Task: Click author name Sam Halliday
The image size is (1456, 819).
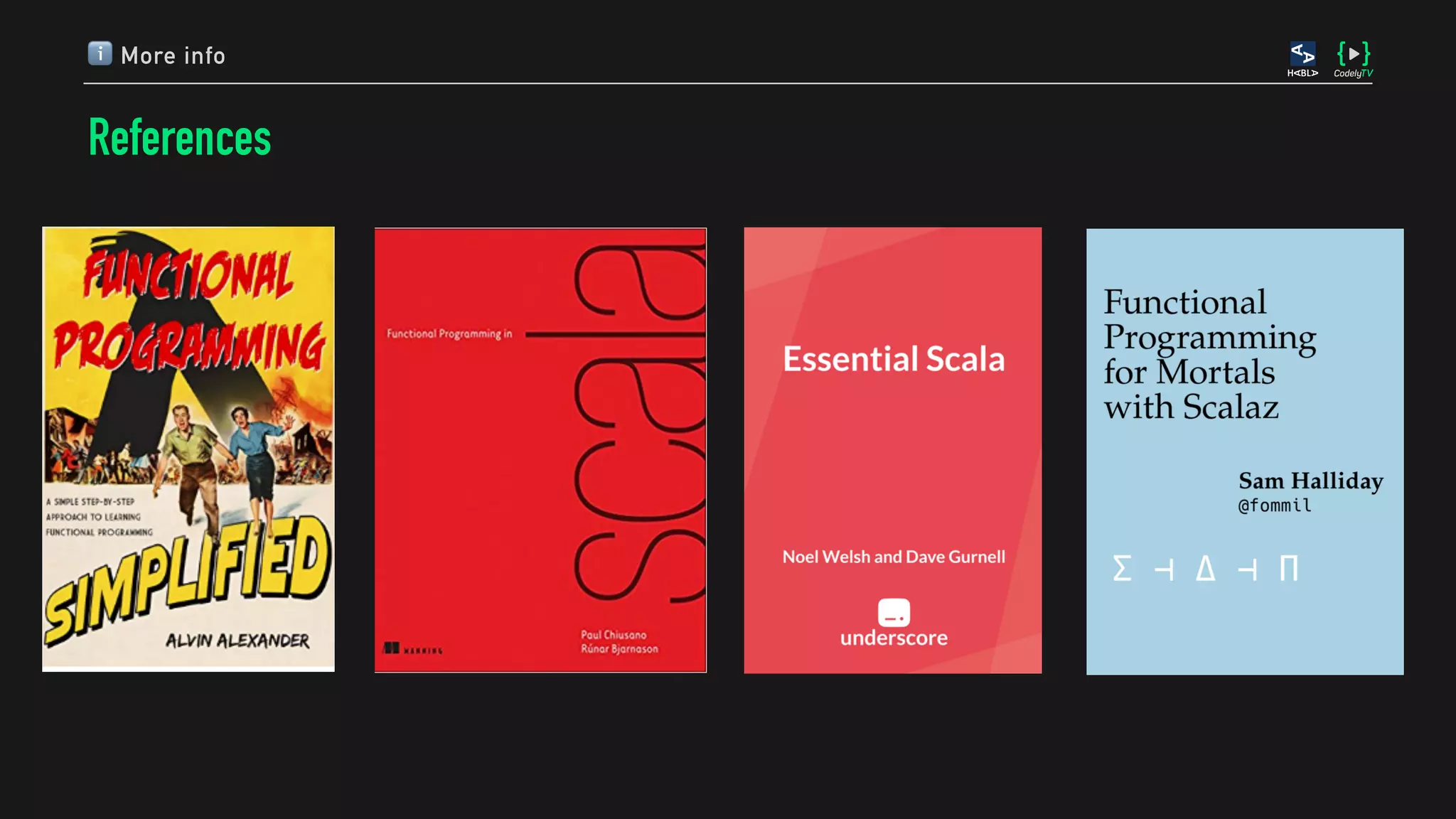Action: (x=1310, y=481)
